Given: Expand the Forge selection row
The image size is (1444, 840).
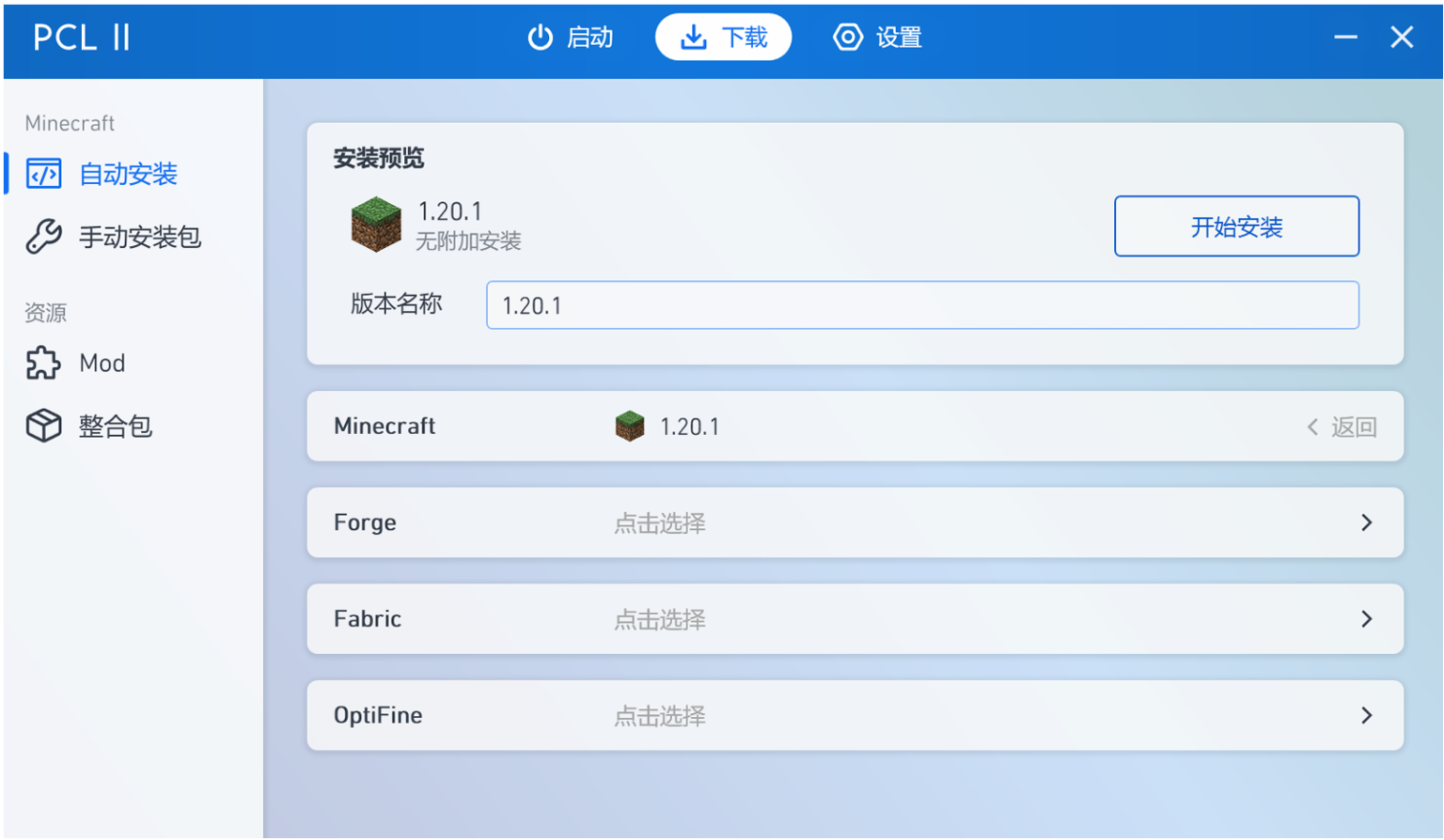Looking at the screenshot, I should (1367, 523).
